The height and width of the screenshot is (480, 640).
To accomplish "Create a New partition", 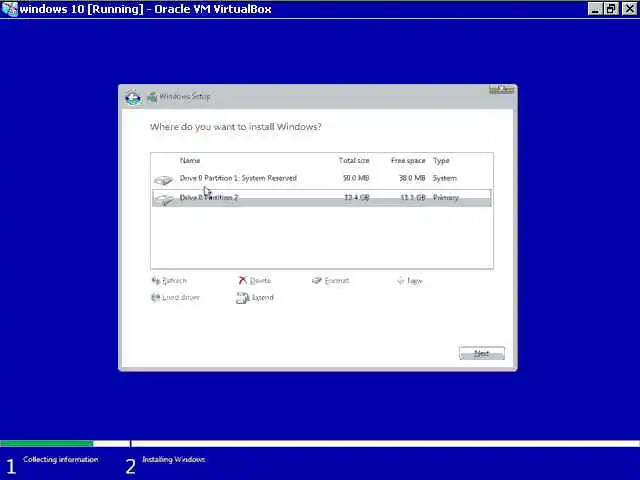I will (414, 281).
